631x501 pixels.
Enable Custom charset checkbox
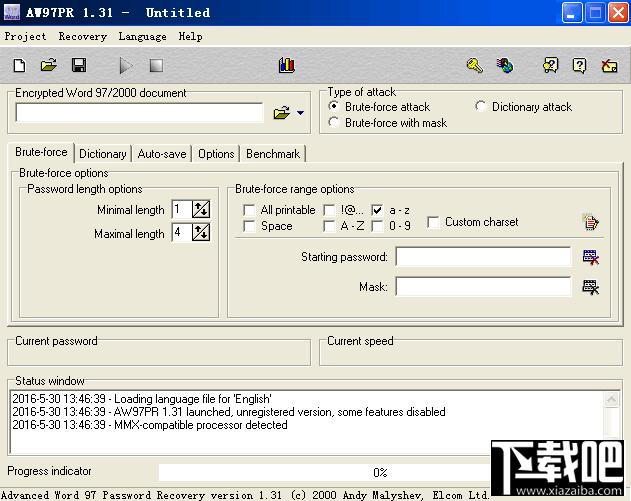tap(433, 222)
